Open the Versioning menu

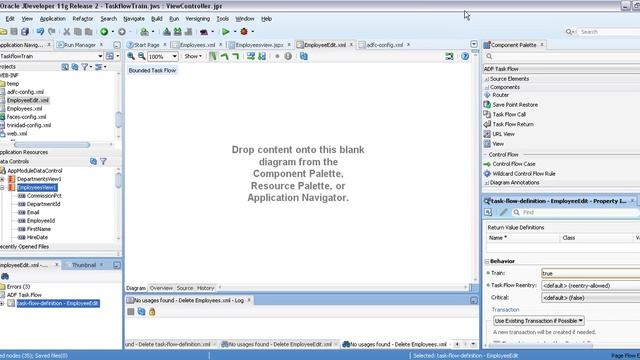tap(197, 19)
